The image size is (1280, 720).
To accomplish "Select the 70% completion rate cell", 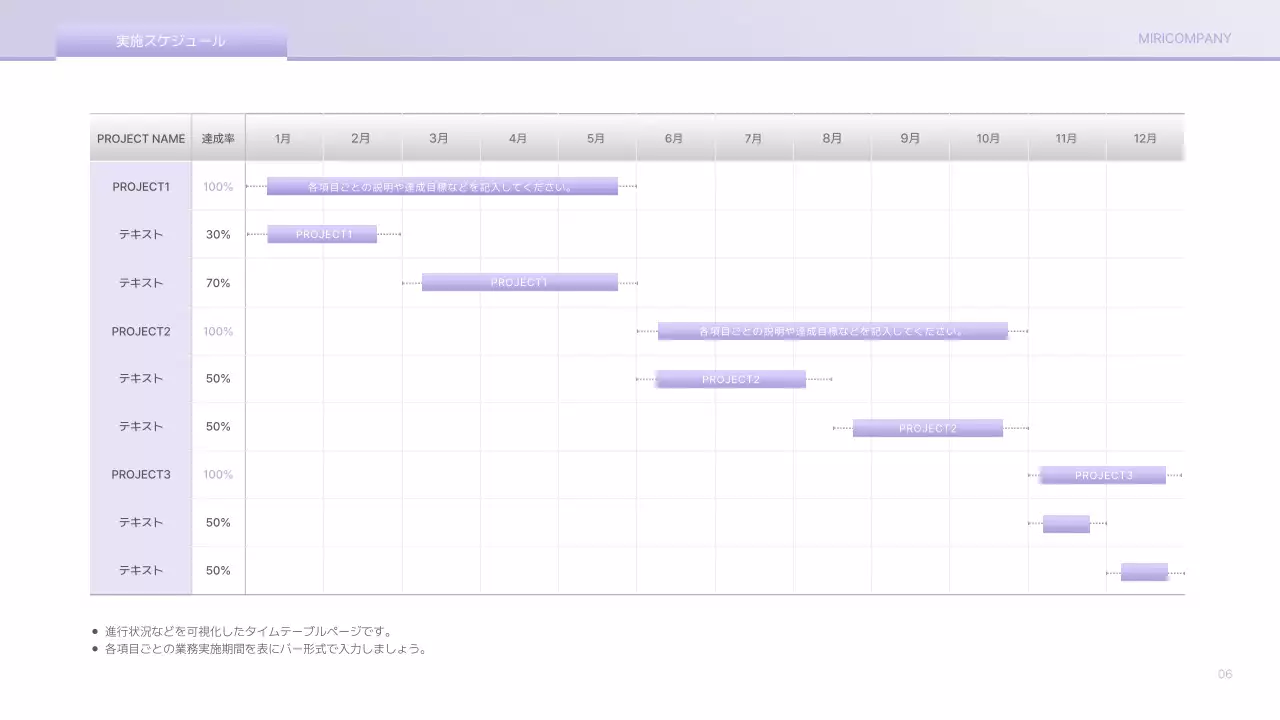I will point(218,283).
